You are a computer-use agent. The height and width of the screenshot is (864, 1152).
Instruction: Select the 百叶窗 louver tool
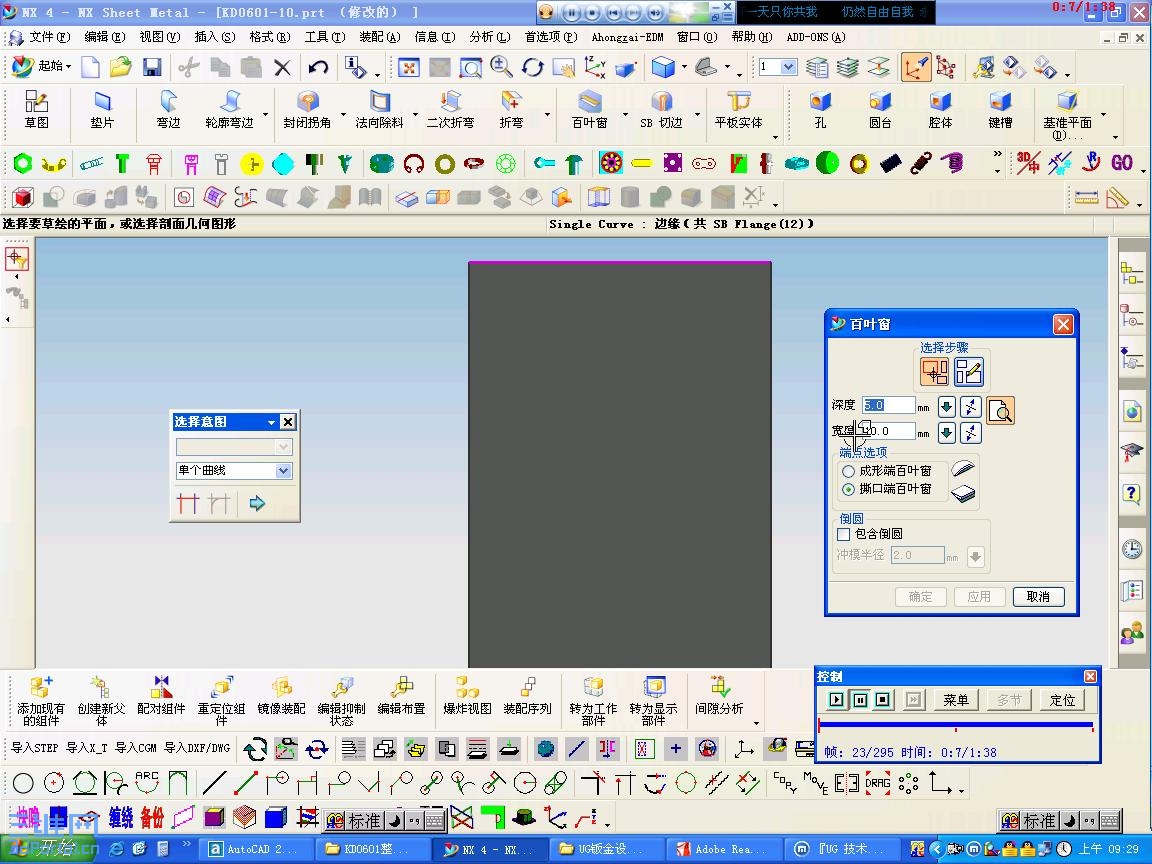click(x=589, y=111)
